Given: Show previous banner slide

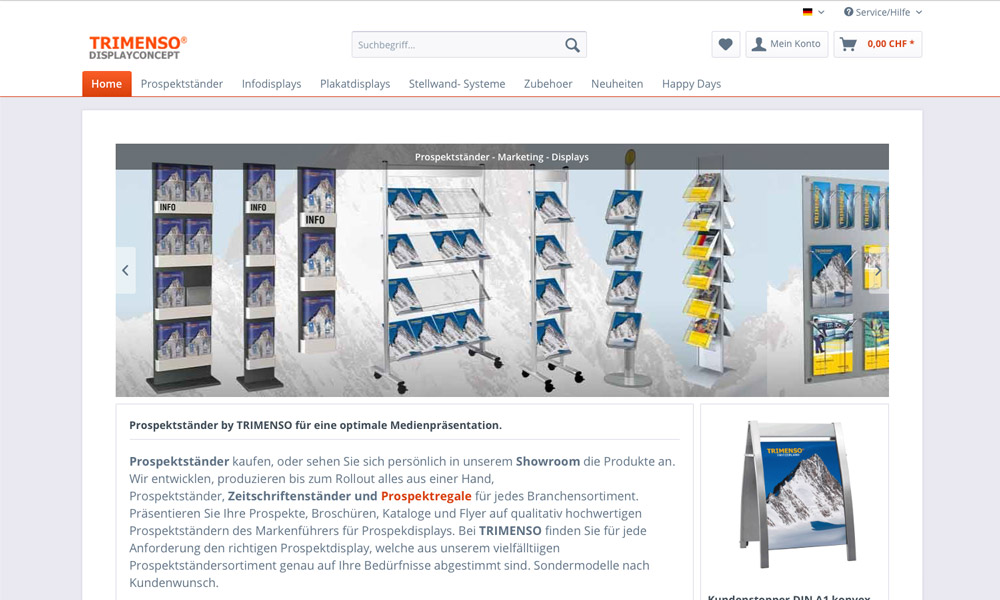Looking at the screenshot, I should pyautogui.click(x=126, y=270).
